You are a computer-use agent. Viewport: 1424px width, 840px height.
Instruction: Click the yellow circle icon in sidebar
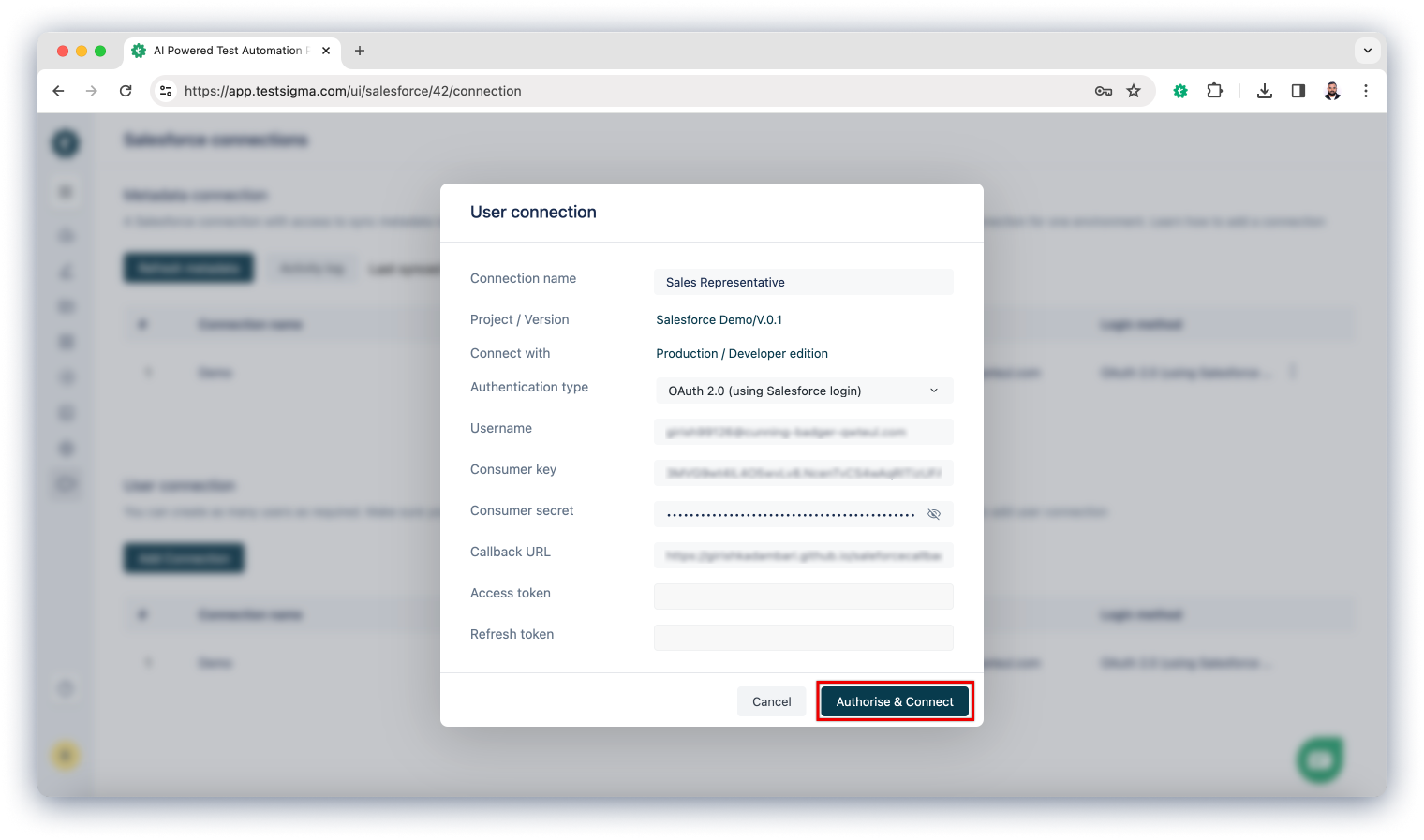[x=66, y=755]
